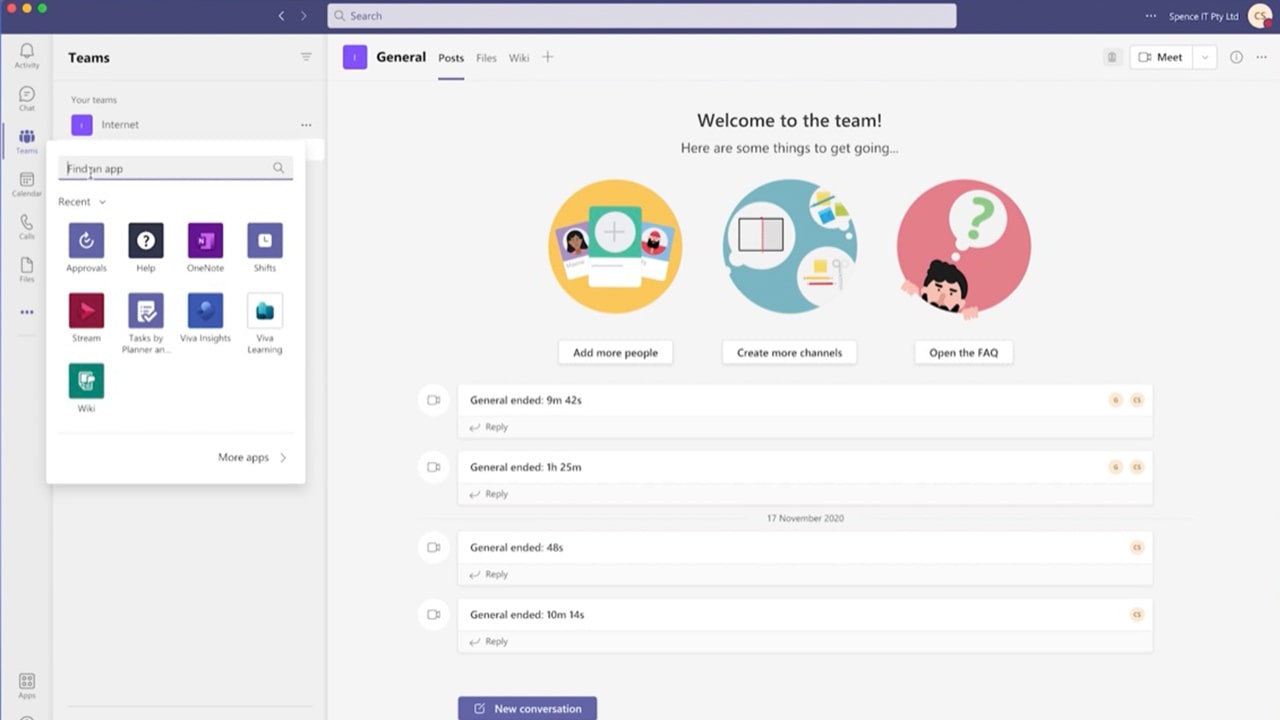Open the filter icon beside Teams header

pyautogui.click(x=306, y=57)
